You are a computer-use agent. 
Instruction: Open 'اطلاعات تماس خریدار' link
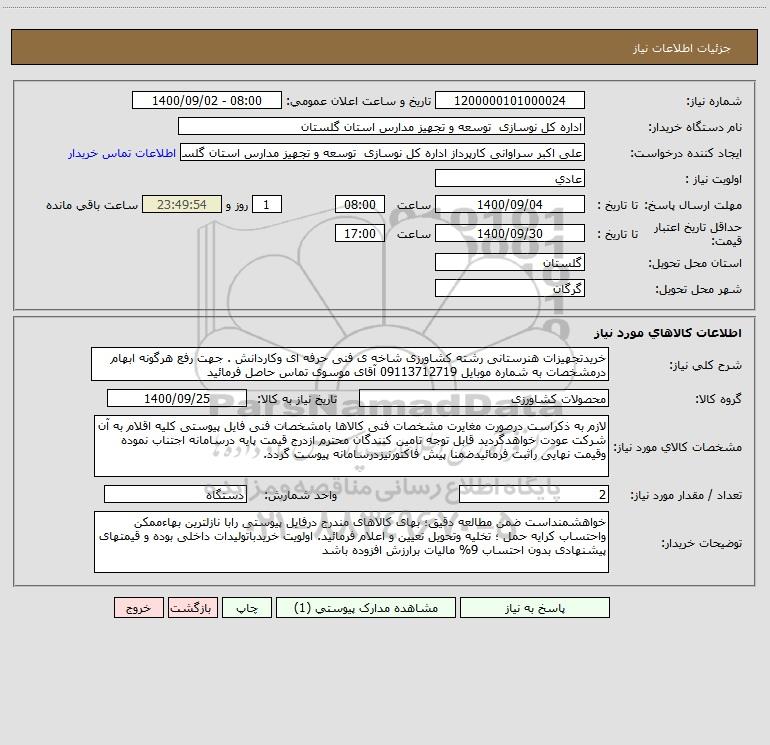coord(122,153)
